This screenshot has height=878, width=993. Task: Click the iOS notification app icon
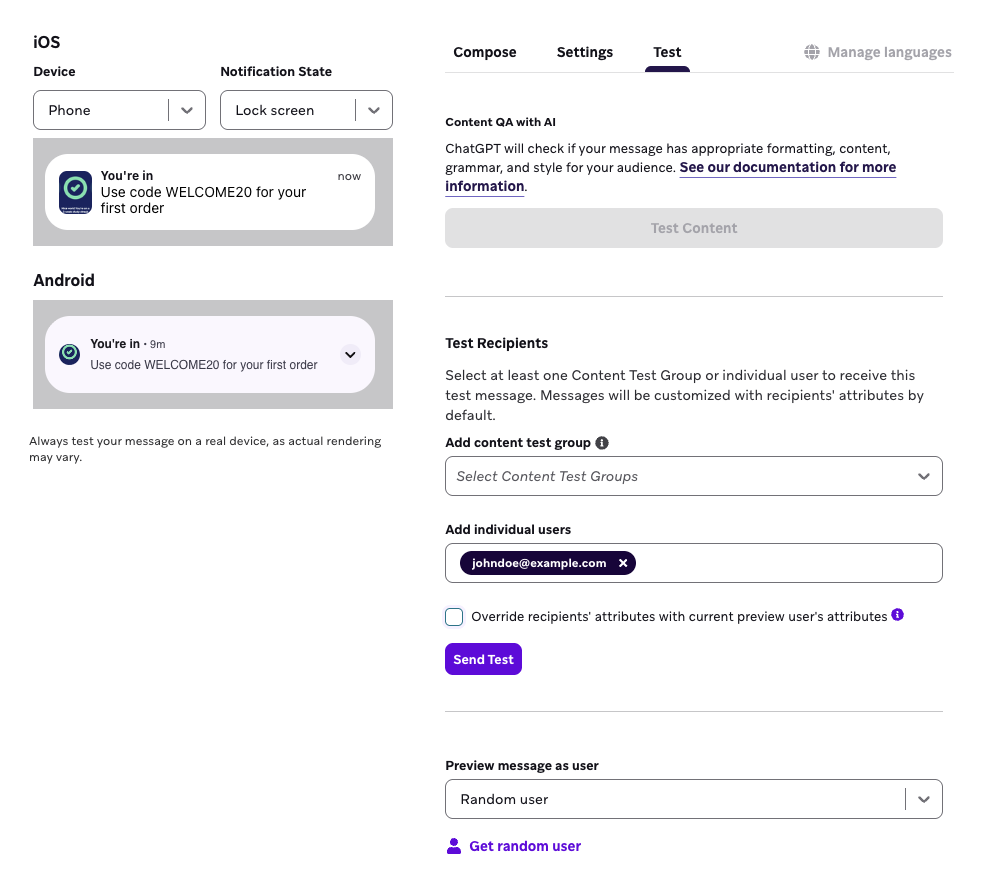click(x=75, y=192)
